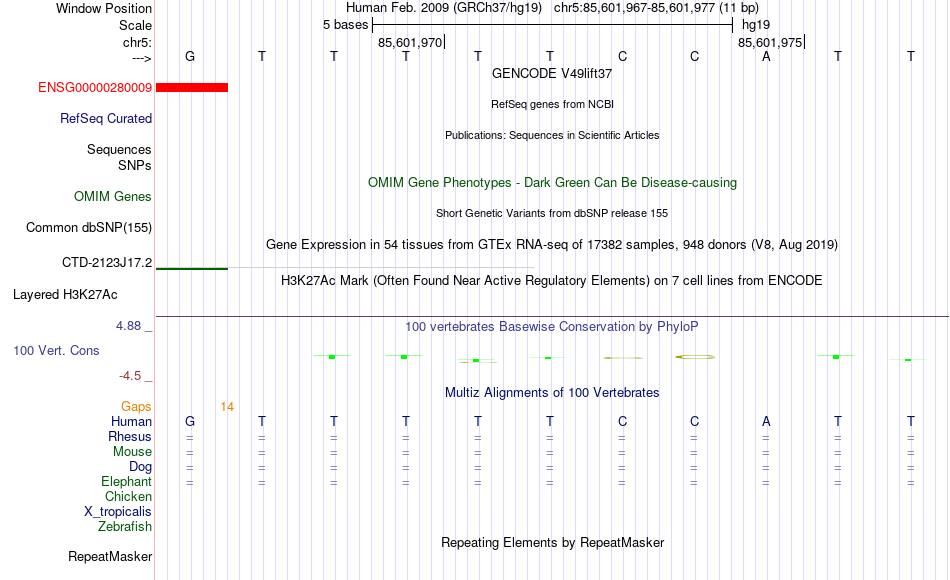The width and height of the screenshot is (950, 580).
Task: Click Multiz Alignments of 100 Vertebrates title
Action: tap(552, 393)
